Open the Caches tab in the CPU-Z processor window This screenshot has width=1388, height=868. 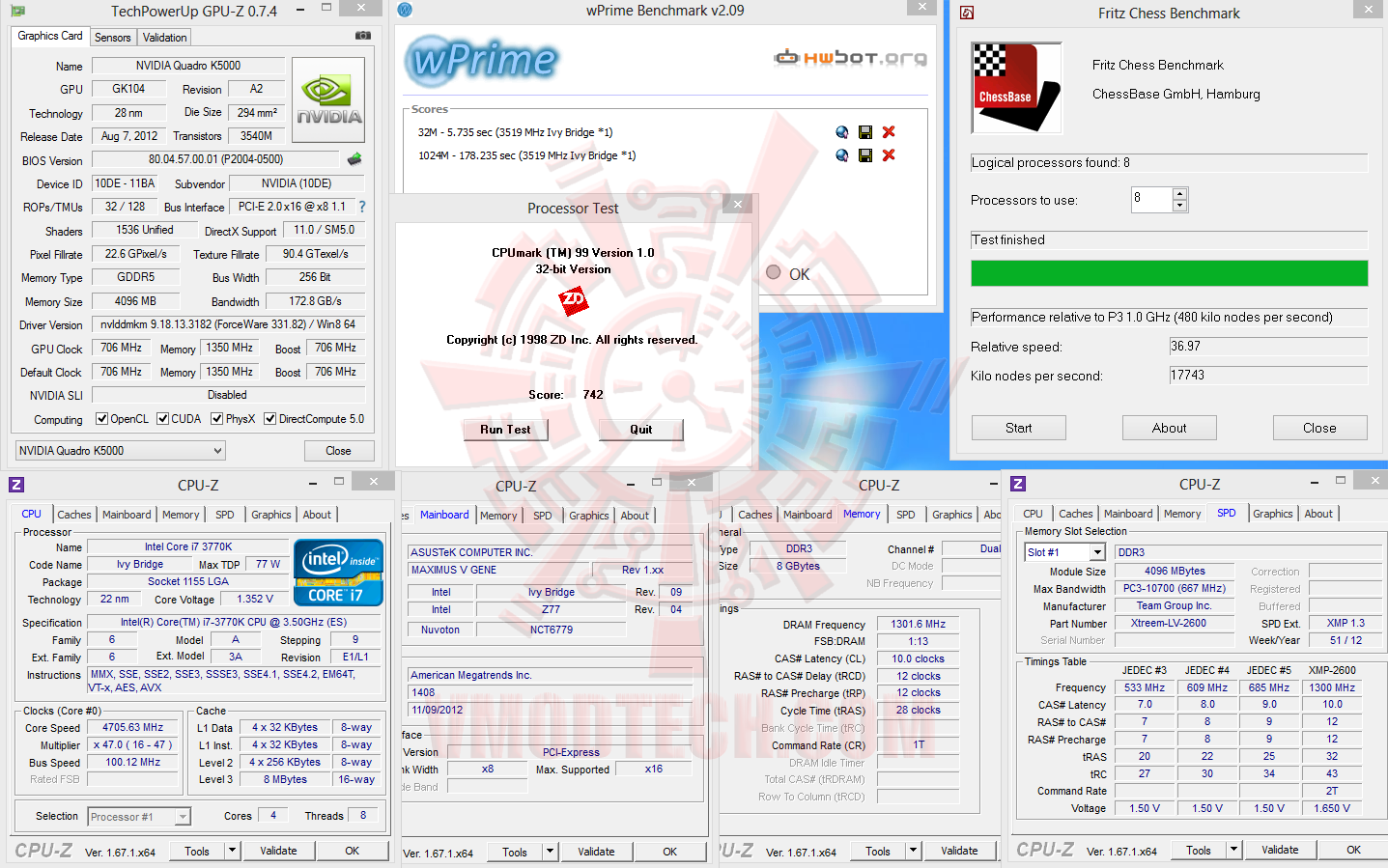pyautogui.click(x=74, y=515)
